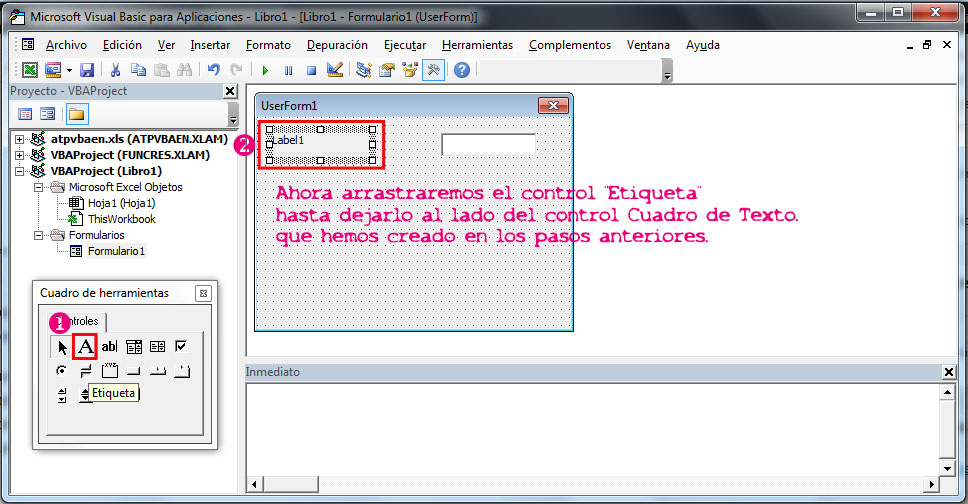
Task: Click View Object icon in Project pane
Action: (x=48, y=114)
